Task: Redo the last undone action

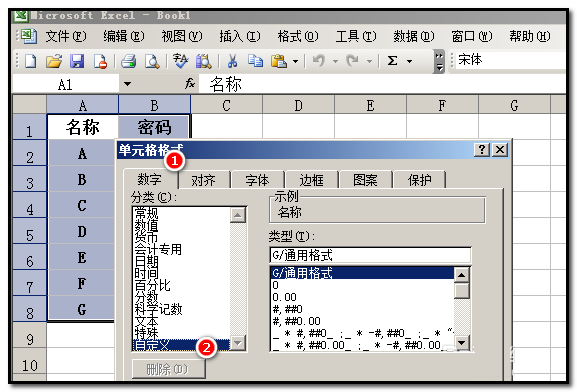Action: pos(353,61)
